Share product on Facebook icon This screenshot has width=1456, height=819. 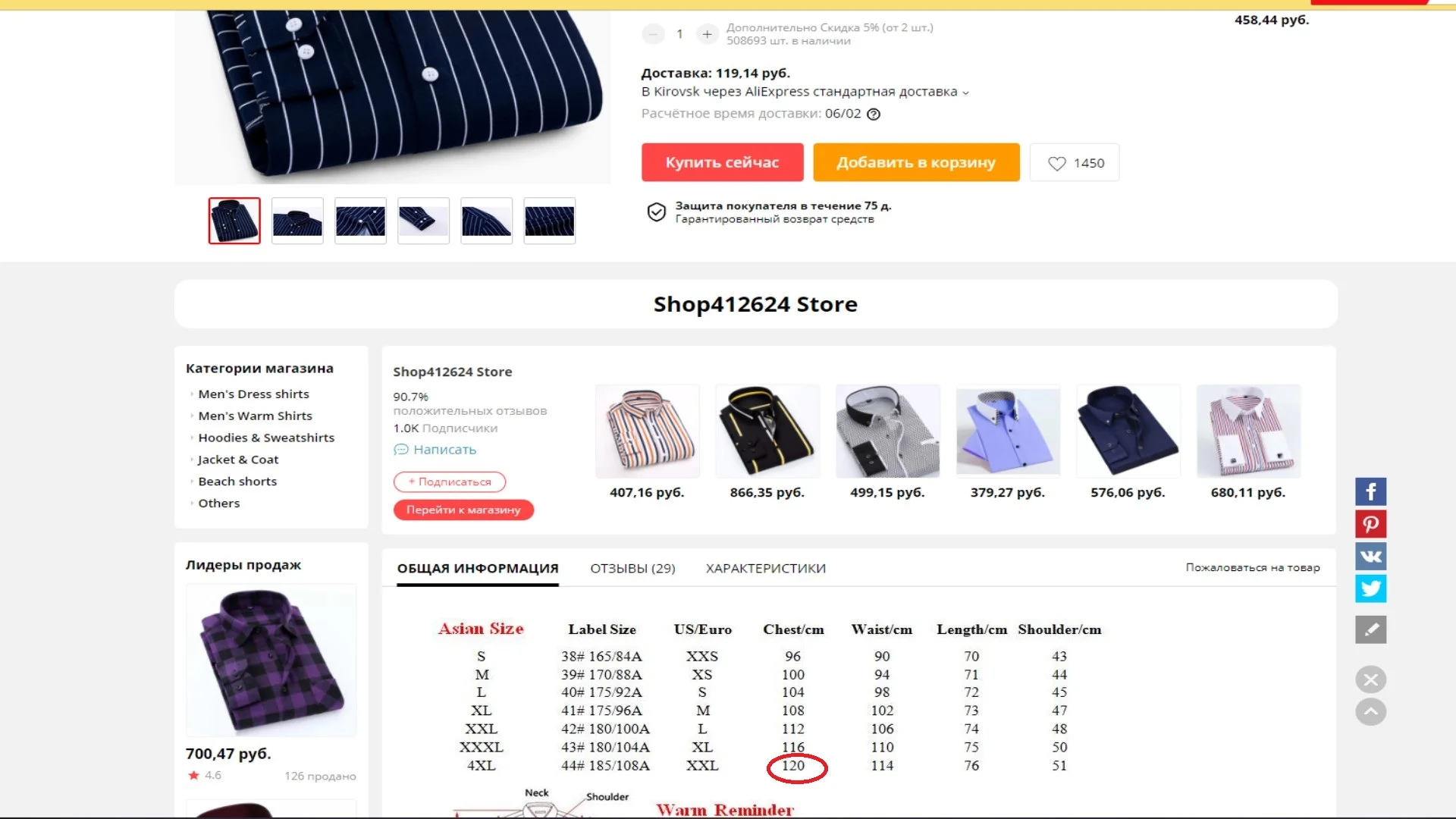(1370, 491)
